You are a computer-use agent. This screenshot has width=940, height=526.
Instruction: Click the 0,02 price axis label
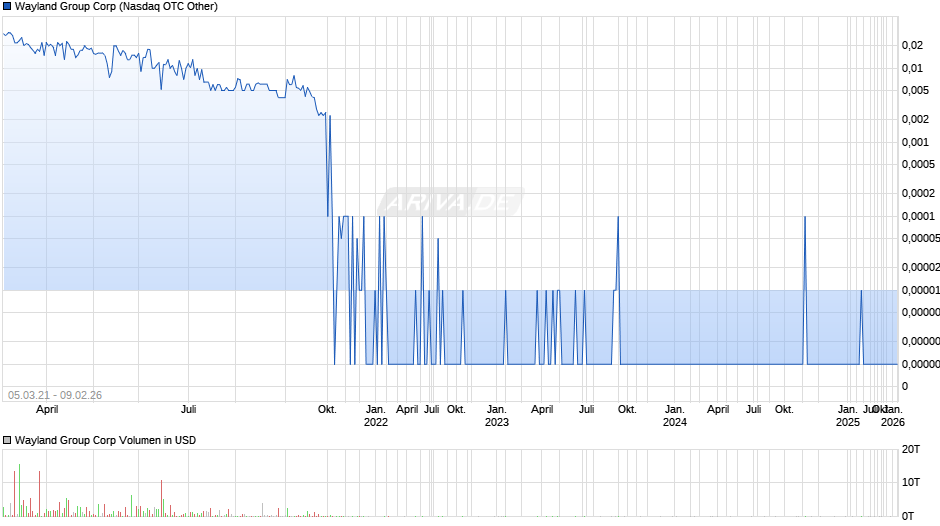[912, 46]
